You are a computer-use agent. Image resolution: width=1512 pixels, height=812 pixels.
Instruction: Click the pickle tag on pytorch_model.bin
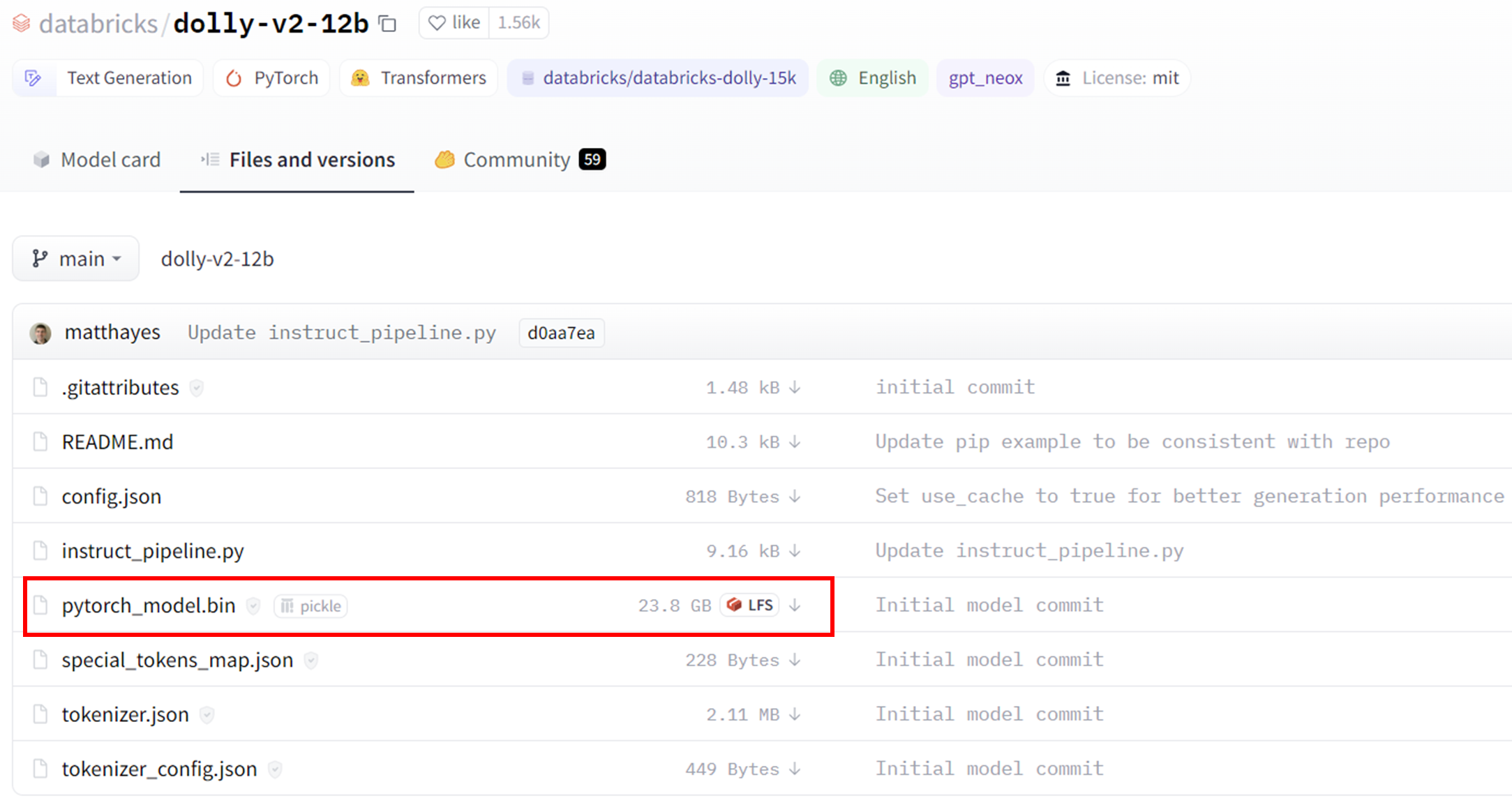pyautogui.click(x=311, y=606)
